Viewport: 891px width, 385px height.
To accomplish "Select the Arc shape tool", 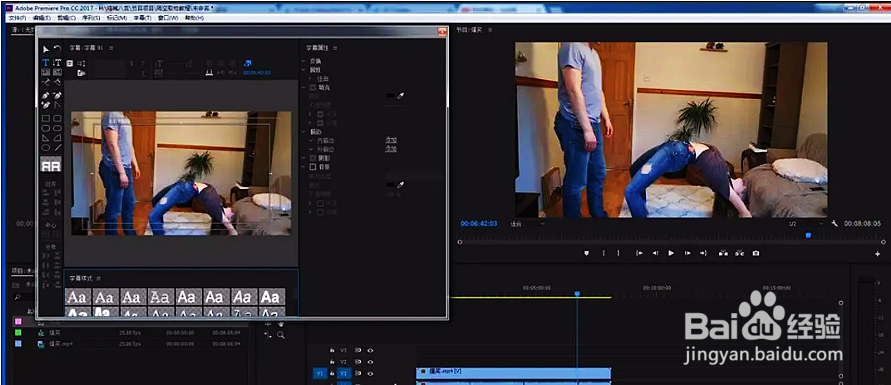I will pos(57,137).
